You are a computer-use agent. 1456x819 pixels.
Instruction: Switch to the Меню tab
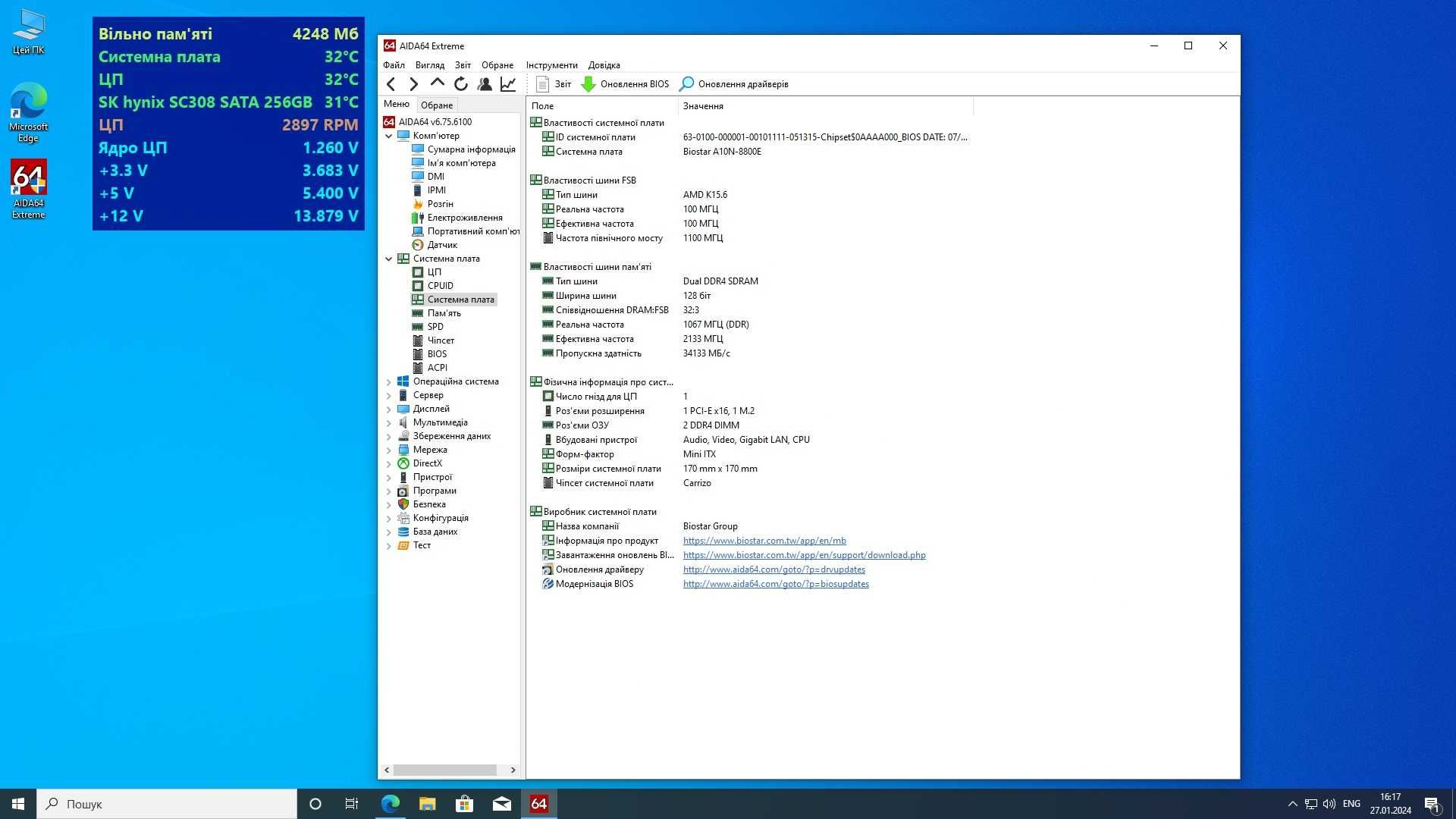[397, 105]
